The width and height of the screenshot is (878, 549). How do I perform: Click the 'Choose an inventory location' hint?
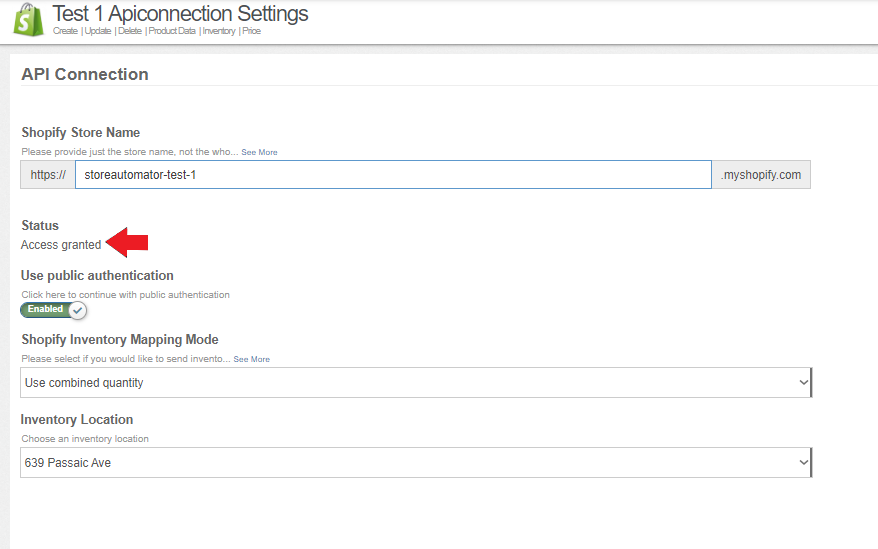85,439
